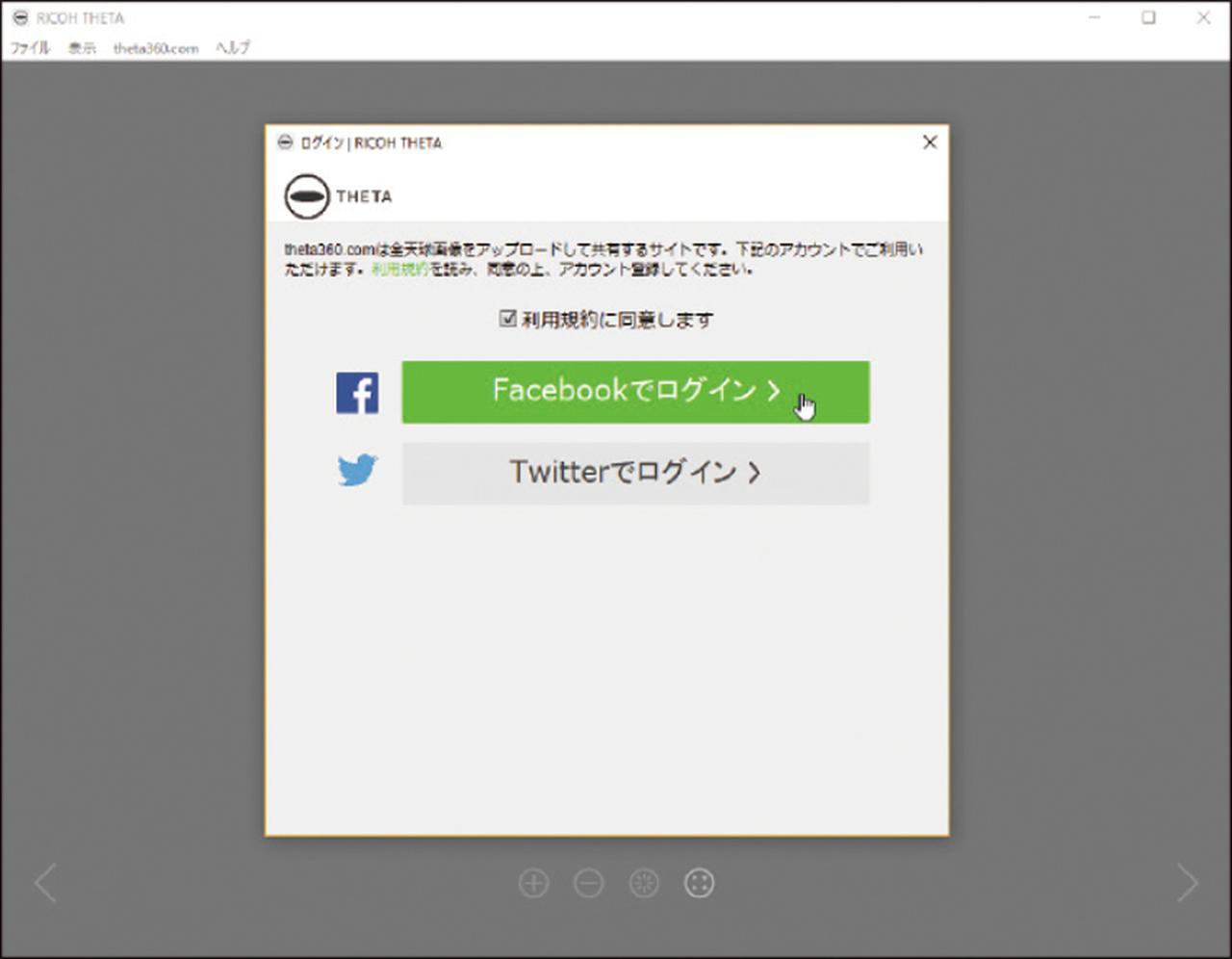The height and width of the screenshot is (959, 1232).
Task: Maximize the RICOH THETA main window
Action: (x=1148, y=17)
